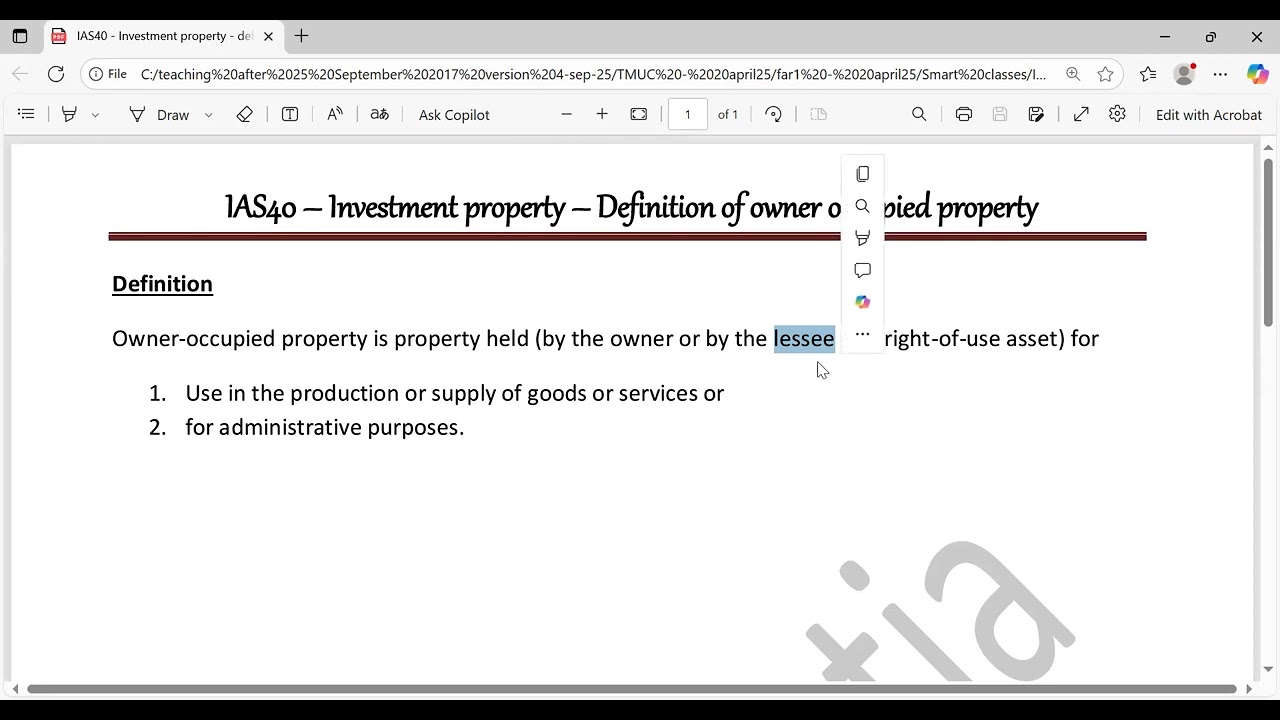1280x720 pixels.
Task: Expand the Draw options dropdown
Action: pos(208,115)
